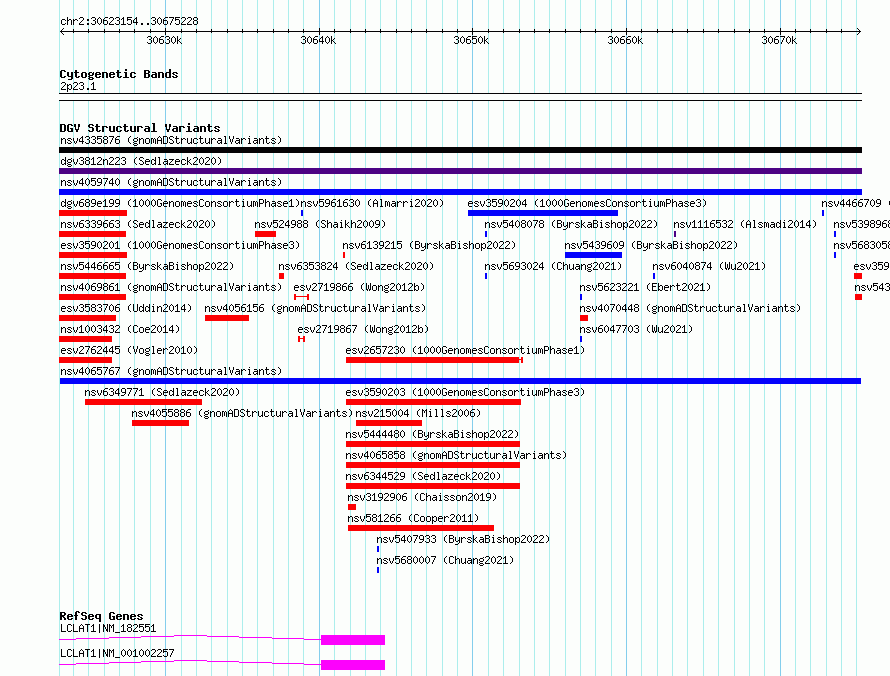Viewport: 890px width, 676px height.
Task: Select red bar under nsv524988
Action: click(265, 234)
